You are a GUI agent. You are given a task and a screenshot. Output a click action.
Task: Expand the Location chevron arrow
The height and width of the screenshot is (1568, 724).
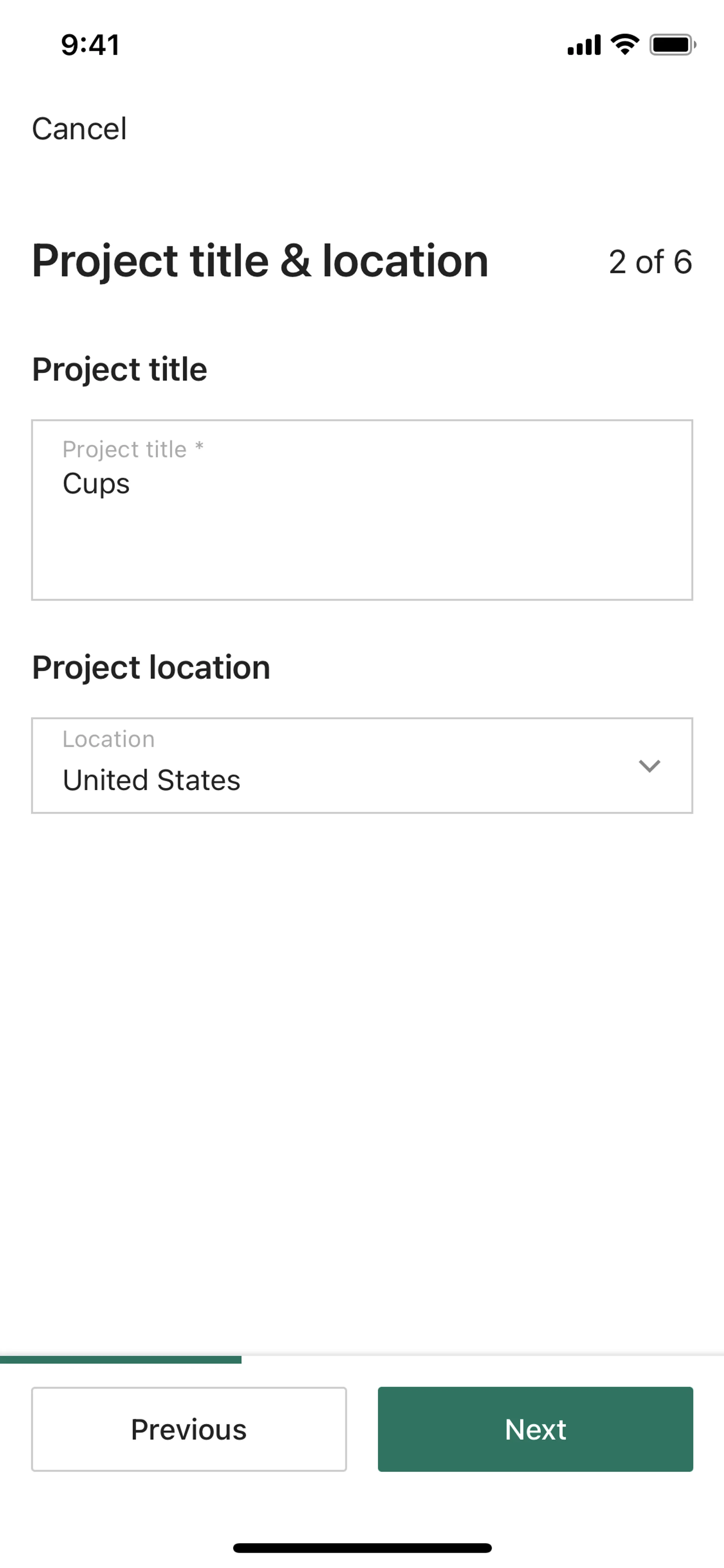pos(649,766)
